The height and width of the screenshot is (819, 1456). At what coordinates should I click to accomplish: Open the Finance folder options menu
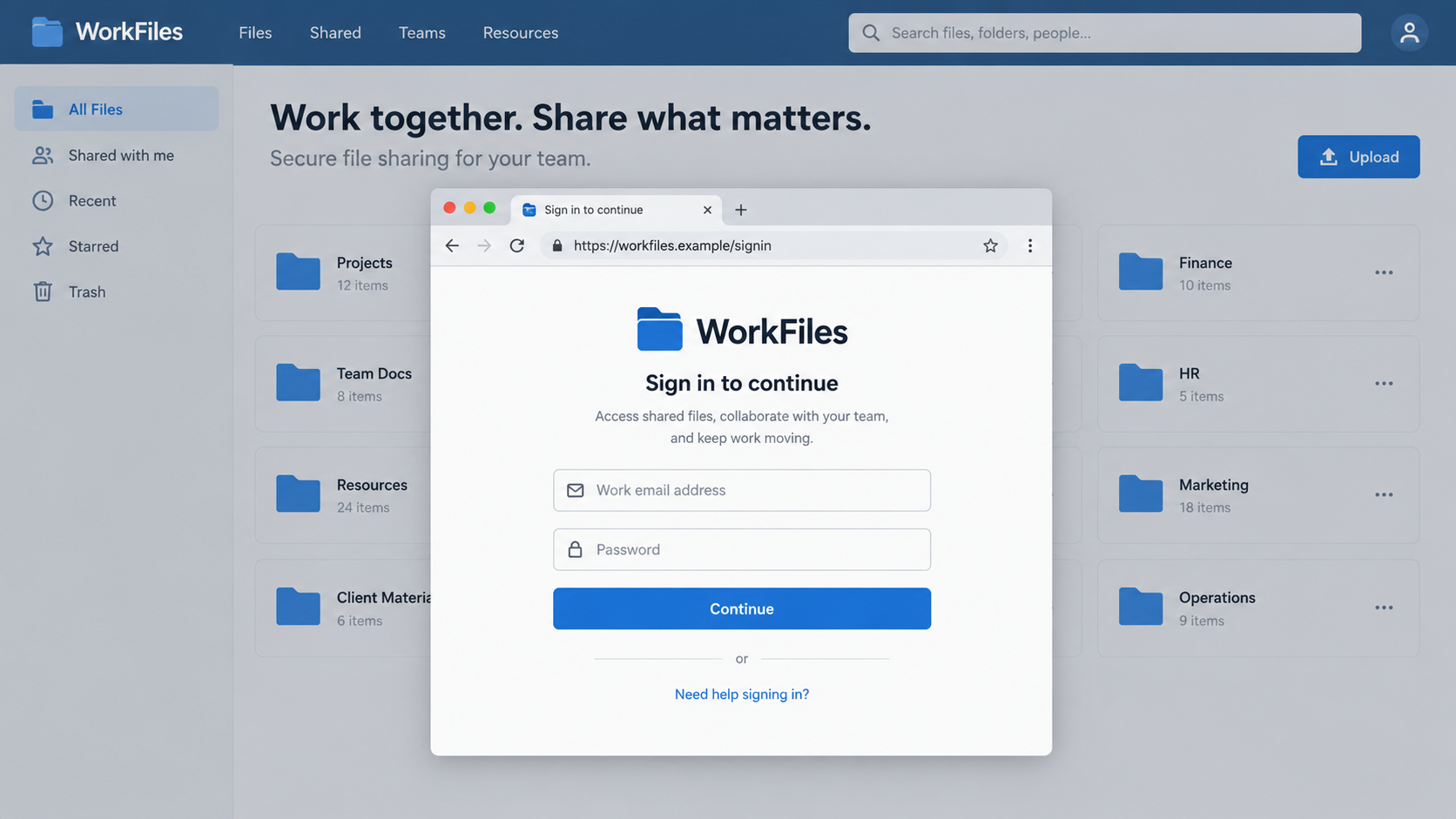pyautogui.click(x=1384, y=272)
